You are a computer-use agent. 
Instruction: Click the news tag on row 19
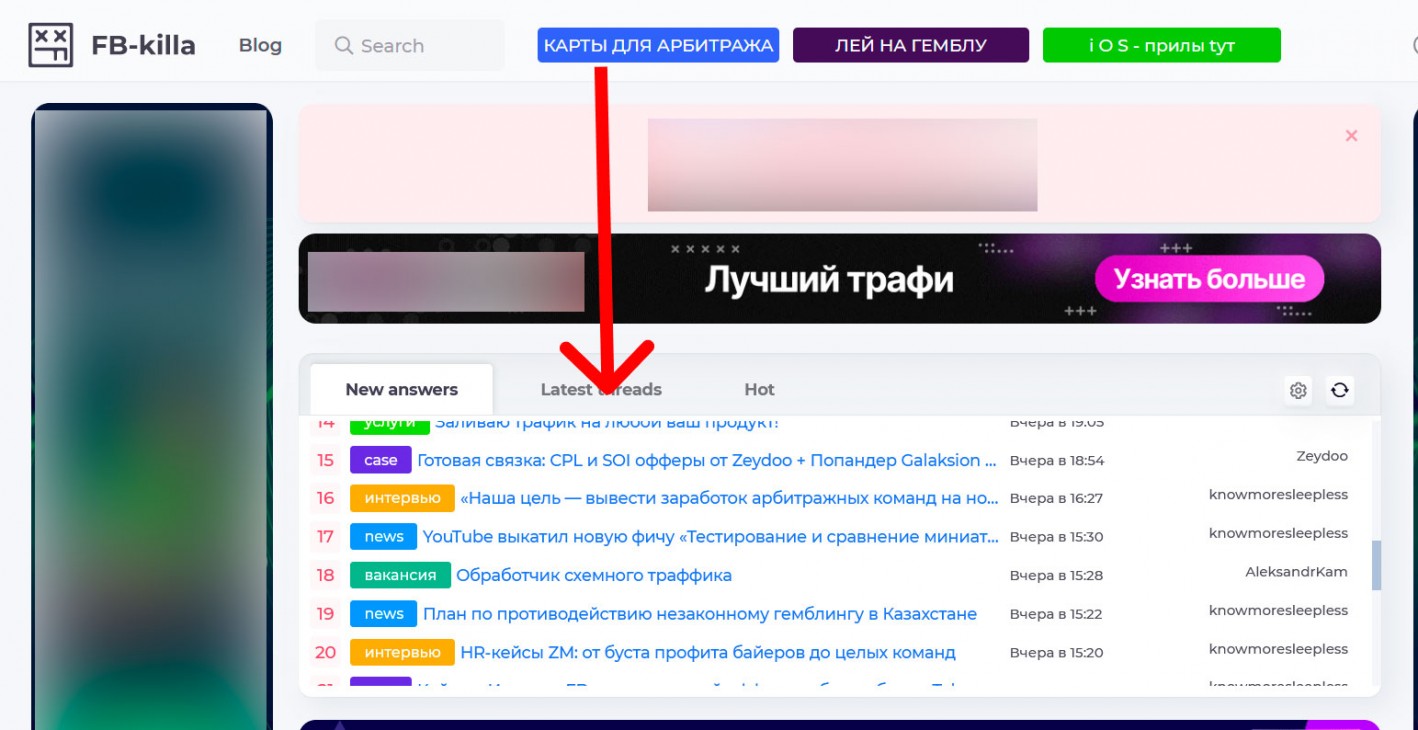point(384,613)
